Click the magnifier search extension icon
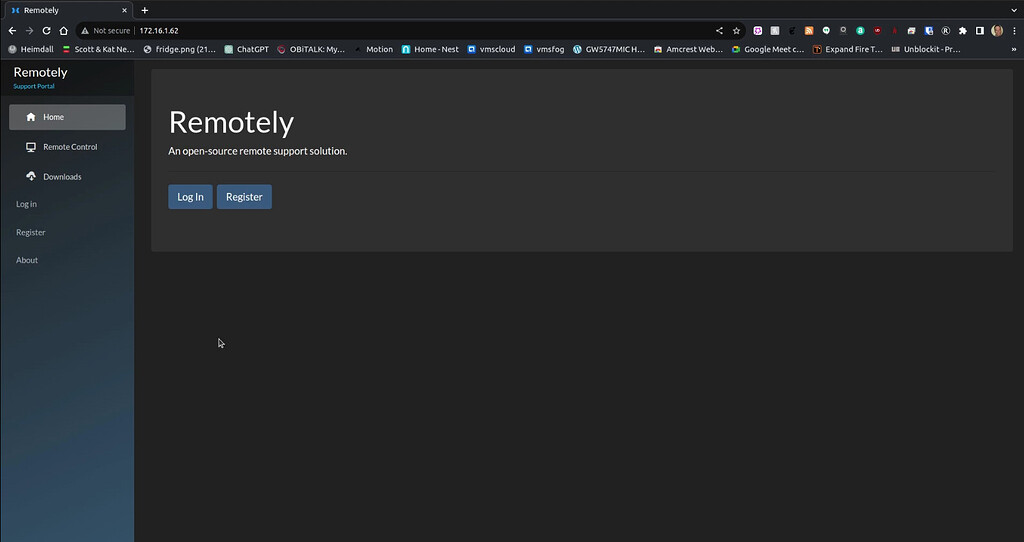The image size is (1024, 542). (843, 31)
